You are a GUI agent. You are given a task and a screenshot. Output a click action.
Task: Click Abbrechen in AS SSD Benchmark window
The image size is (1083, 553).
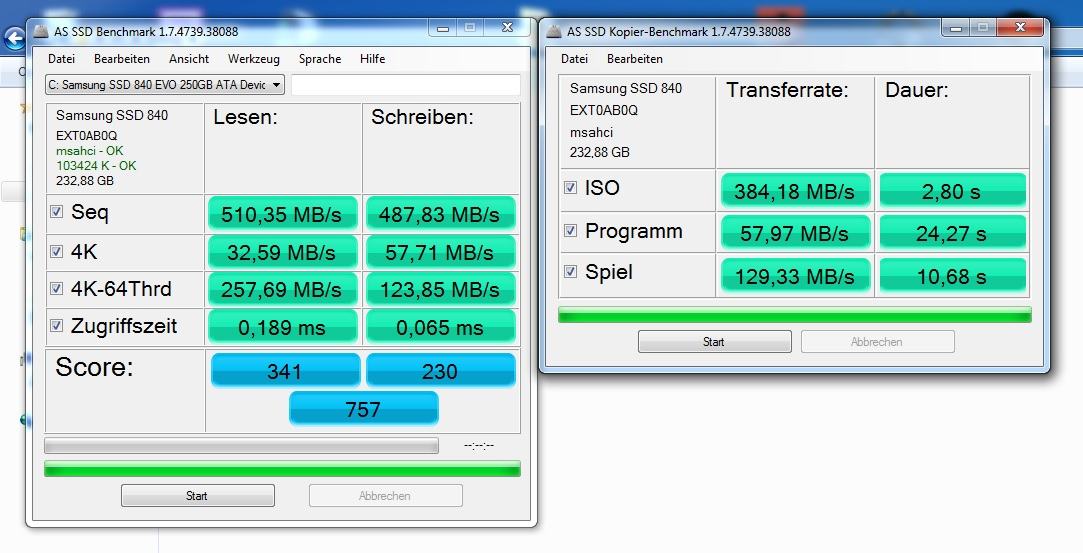pos(385,496)
